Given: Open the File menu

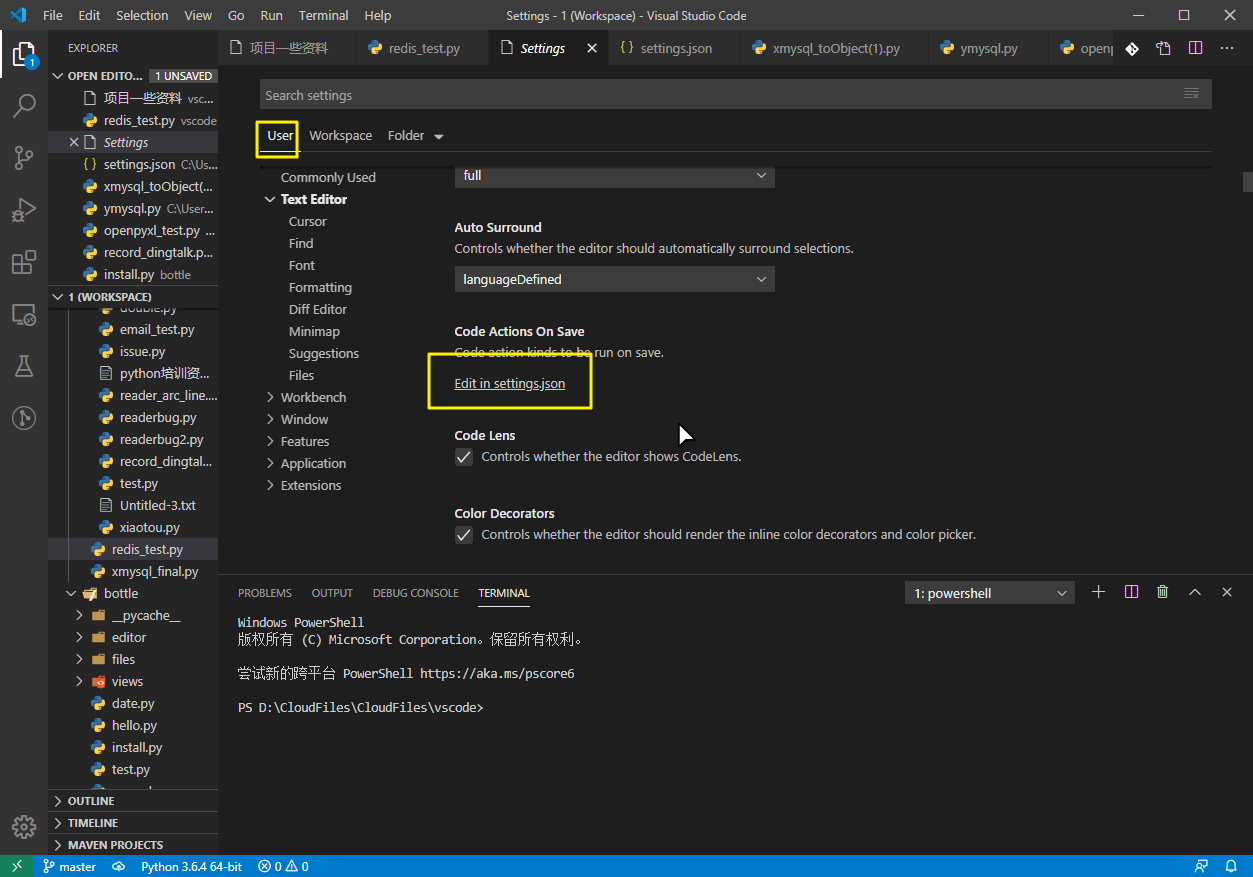Looking at the screenshot, I should 53,15.
